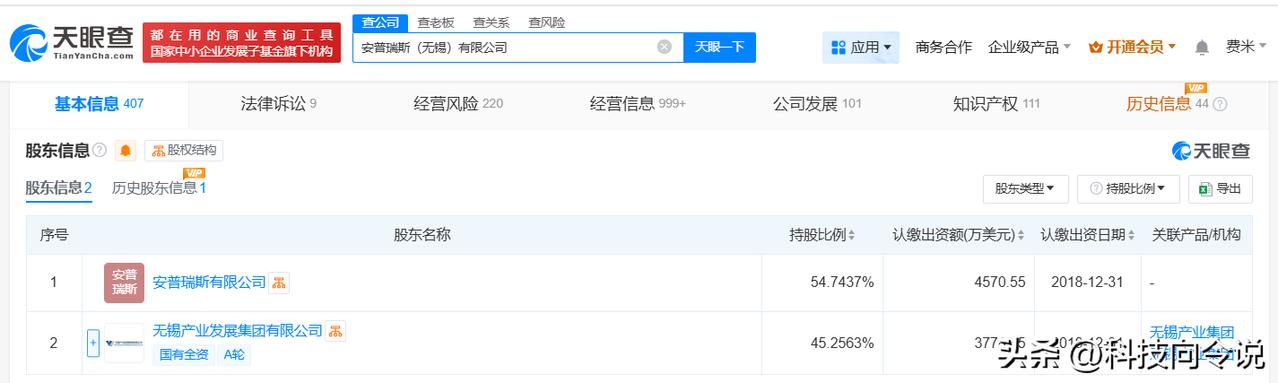This screenshot has width=1278, height=383.
Task: Export shareholder list with 导出 button
Action: pos(1219,188)
